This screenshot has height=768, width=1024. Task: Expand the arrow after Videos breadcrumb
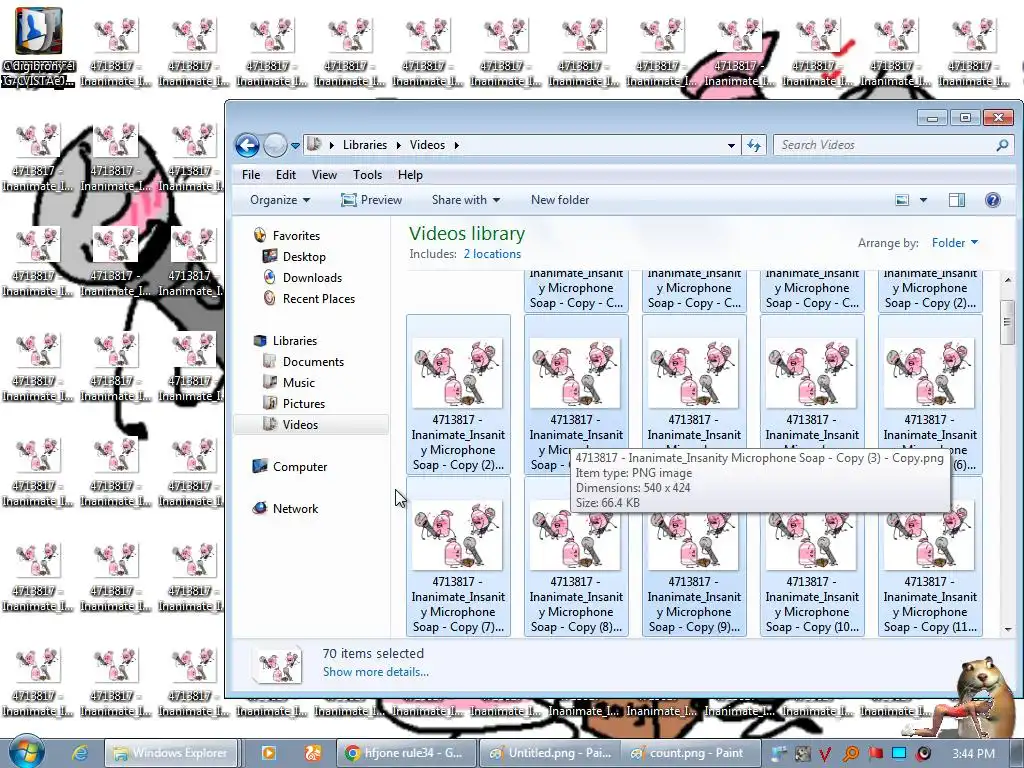(x=456, y=145)
